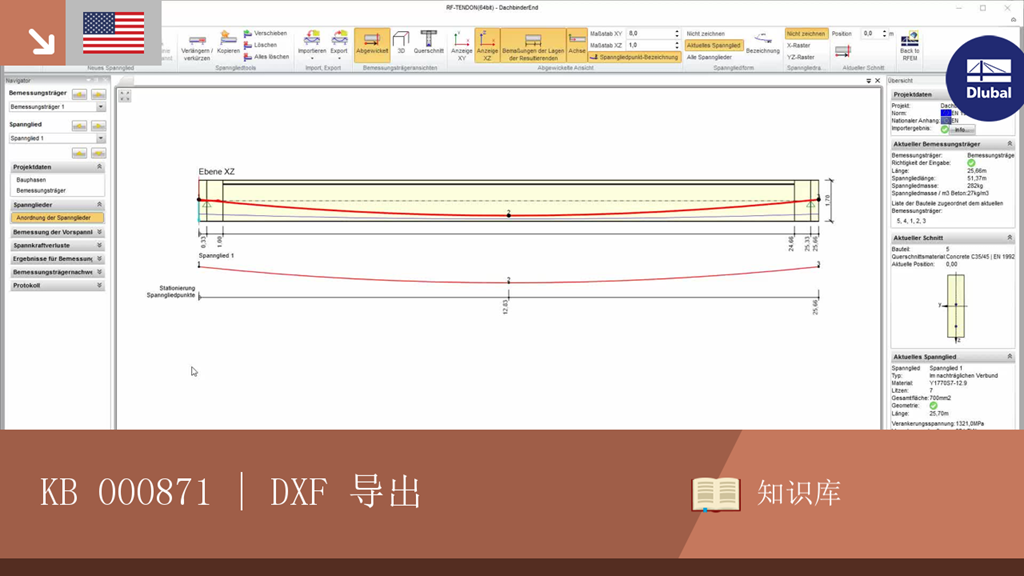This screenshot has width=1024, height=576.
Task: Toggle Anzeige XZ view
Action: pos(487,46)
